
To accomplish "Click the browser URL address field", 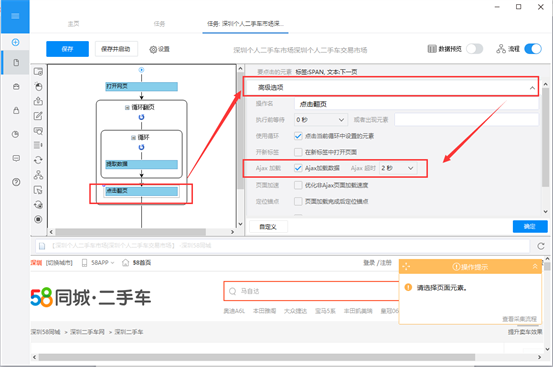I will tap(282, 246).
